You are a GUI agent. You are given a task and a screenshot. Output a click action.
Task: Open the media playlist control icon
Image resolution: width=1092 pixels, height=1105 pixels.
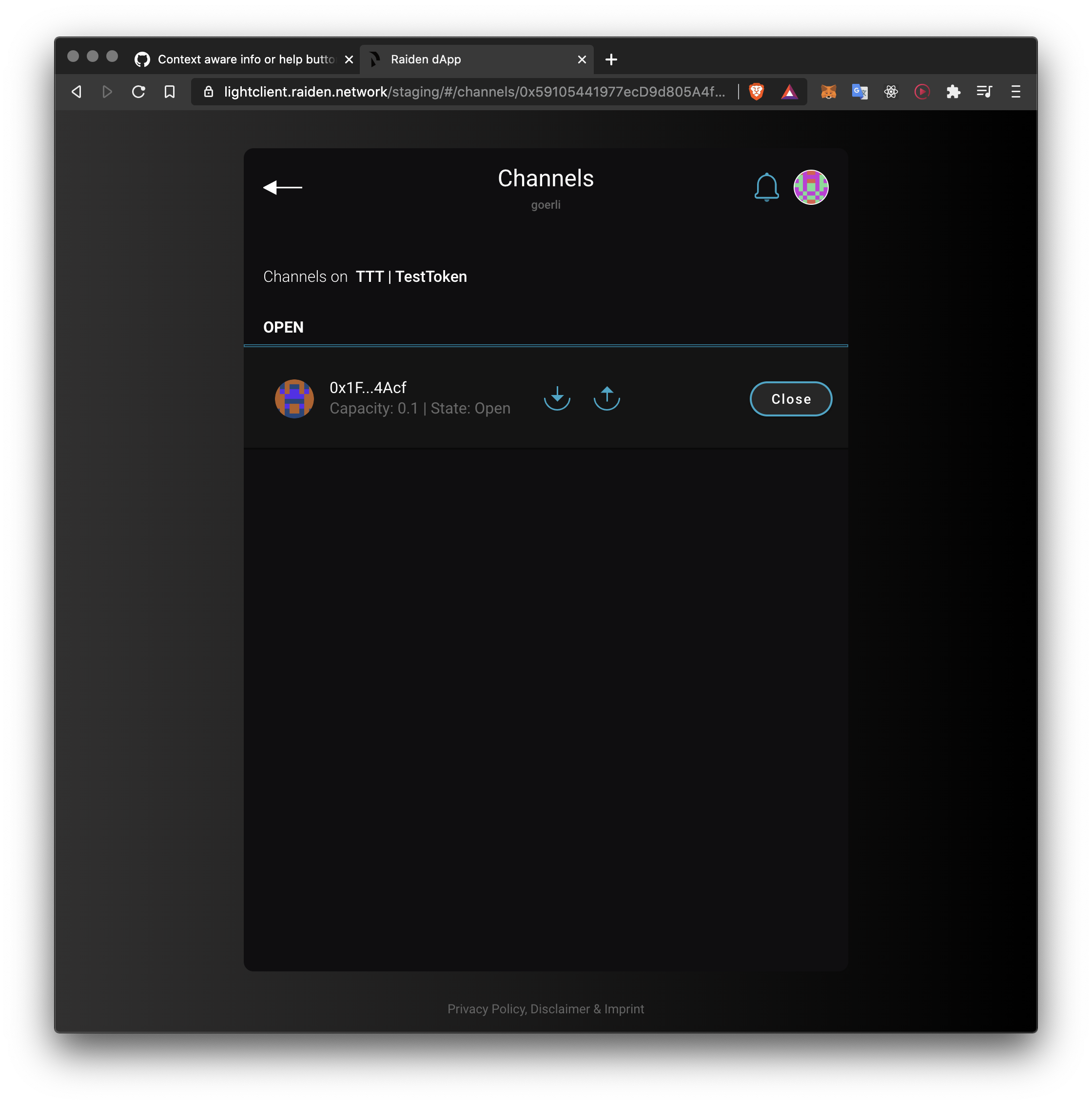click(x=984, y=92)
